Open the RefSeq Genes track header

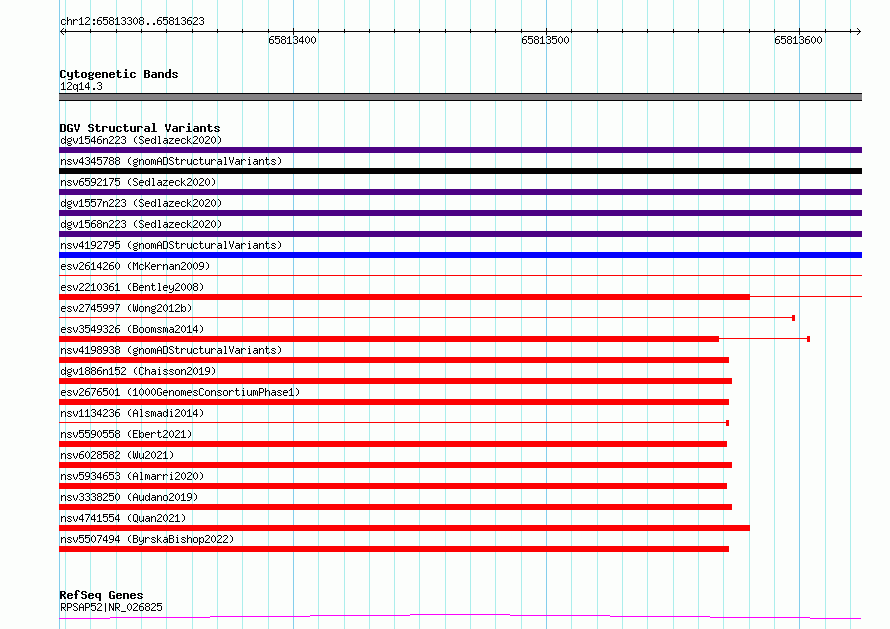tap(101, 595)
